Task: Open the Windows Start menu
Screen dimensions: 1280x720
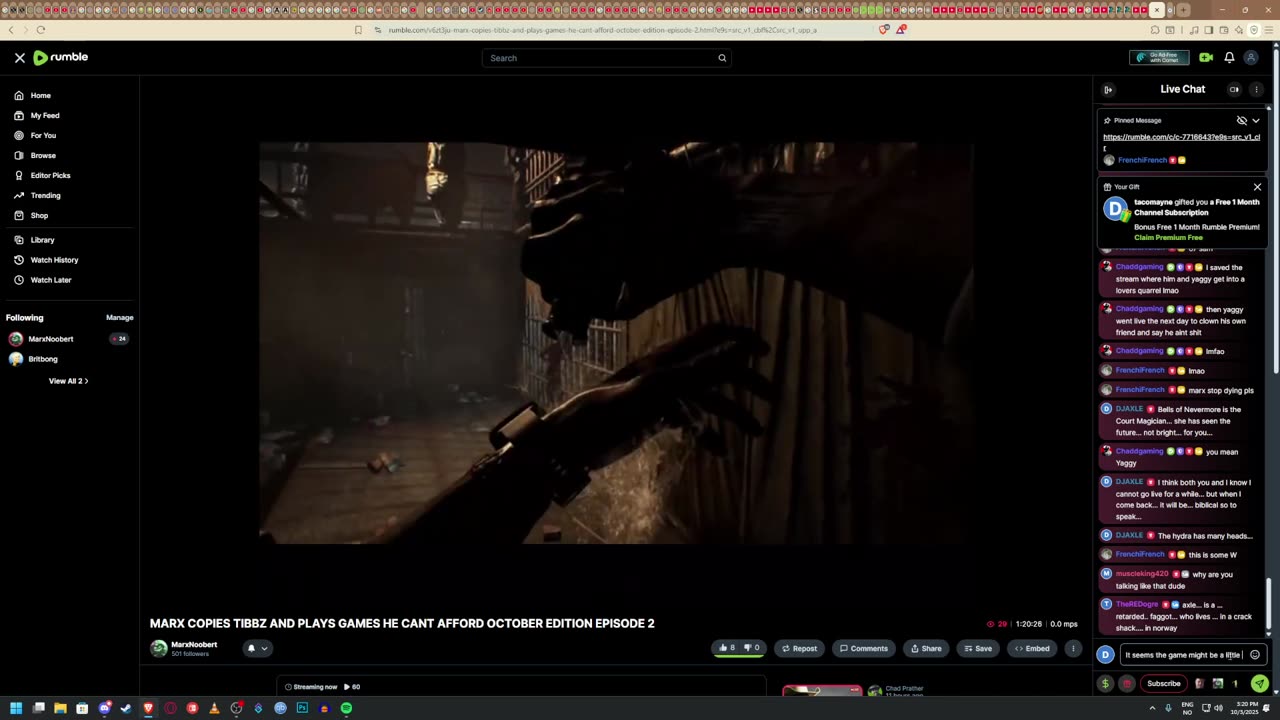Action: point(16,708)
